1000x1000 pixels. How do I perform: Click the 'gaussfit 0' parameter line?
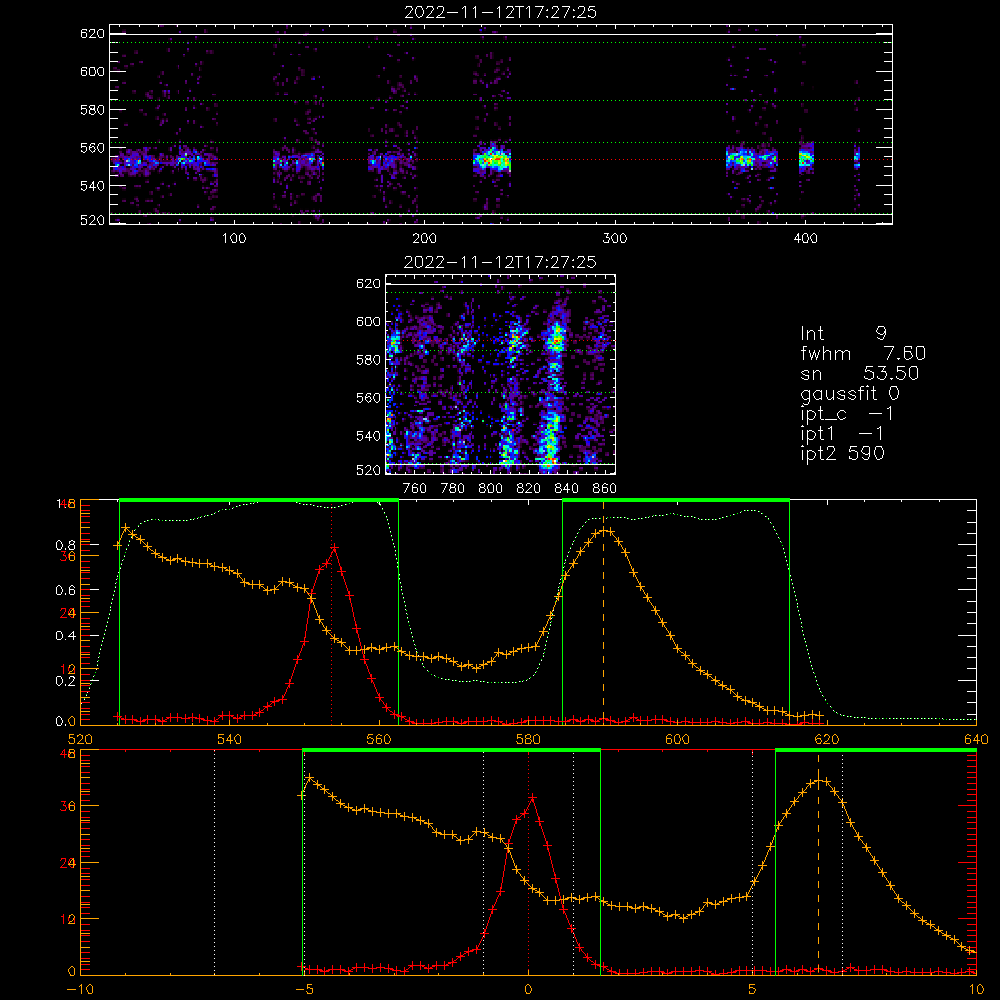(850, 394)
